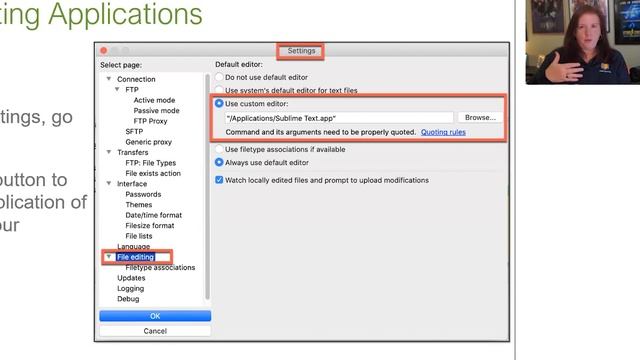Collapse the Interface tree node

tap(109, 183)
